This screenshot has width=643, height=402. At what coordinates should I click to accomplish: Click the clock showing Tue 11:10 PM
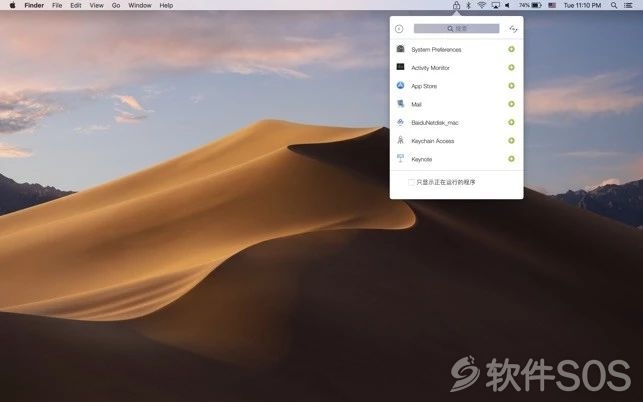coord(582,5)
